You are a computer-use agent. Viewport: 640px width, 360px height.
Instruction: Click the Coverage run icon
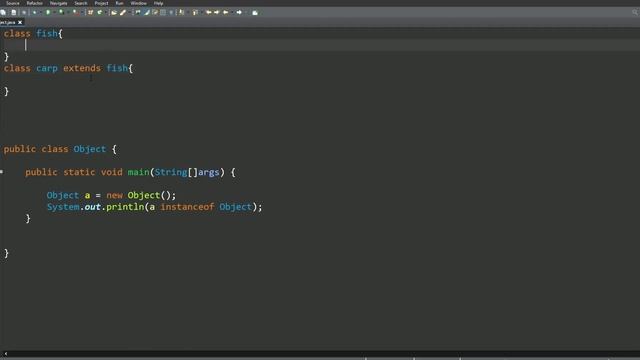(x=61, y=12)
